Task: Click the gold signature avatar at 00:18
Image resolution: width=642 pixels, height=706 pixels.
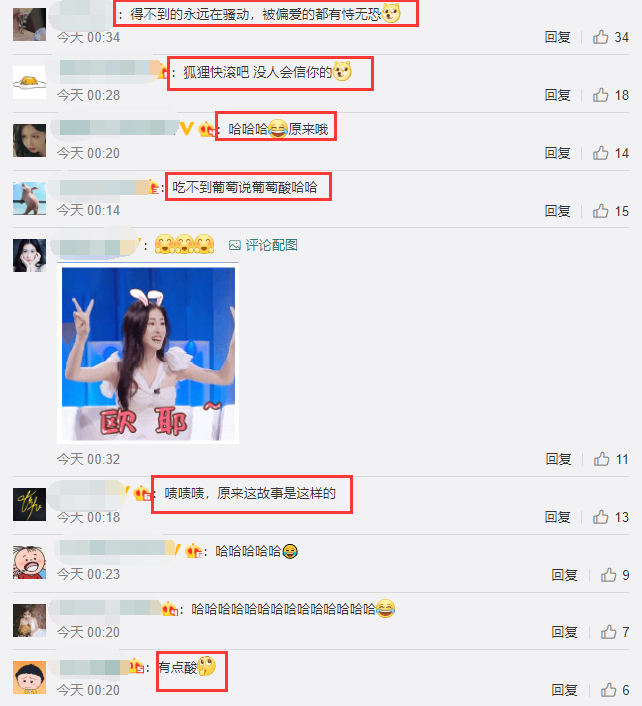Action: pyautogui.click(x=29, y=504)
